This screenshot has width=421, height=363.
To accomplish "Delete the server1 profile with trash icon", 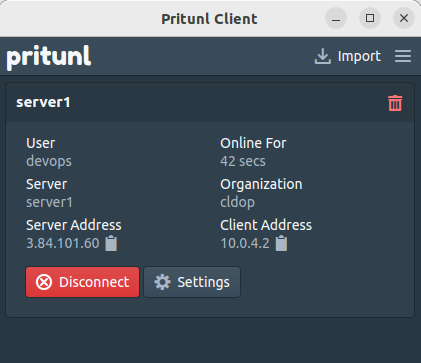I will pos(395,103).
